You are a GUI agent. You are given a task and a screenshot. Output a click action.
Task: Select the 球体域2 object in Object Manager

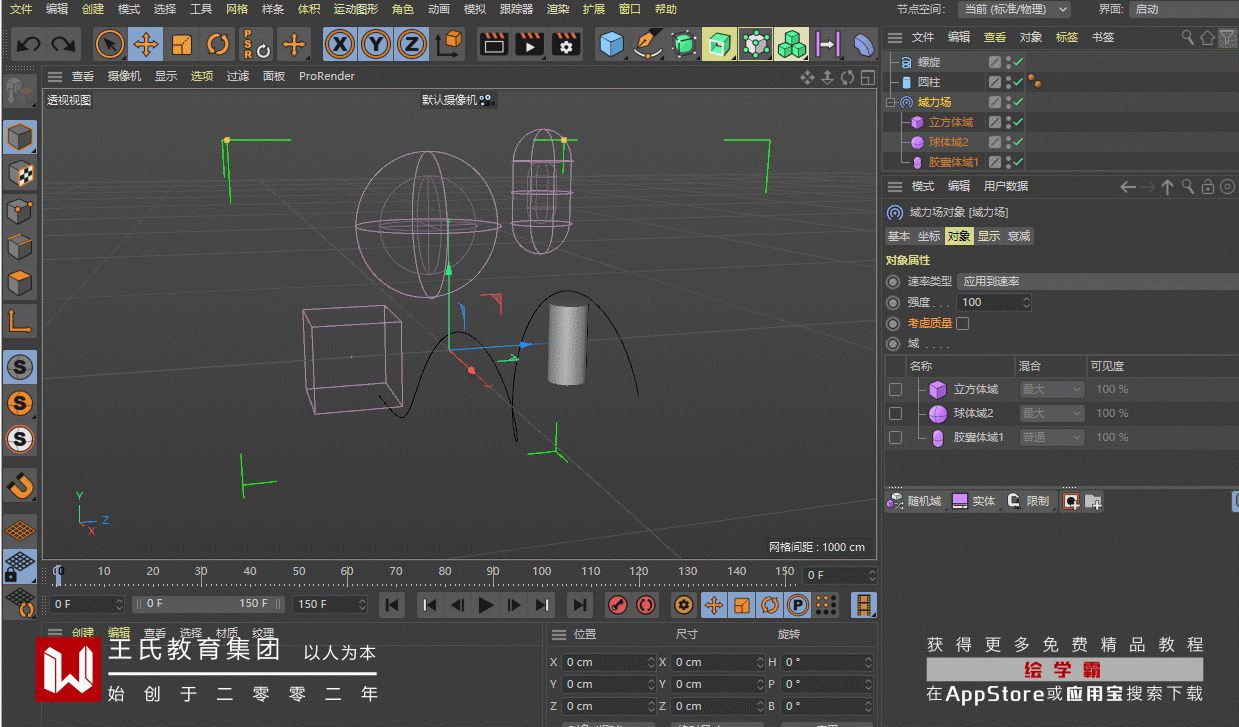coord(948,142)
